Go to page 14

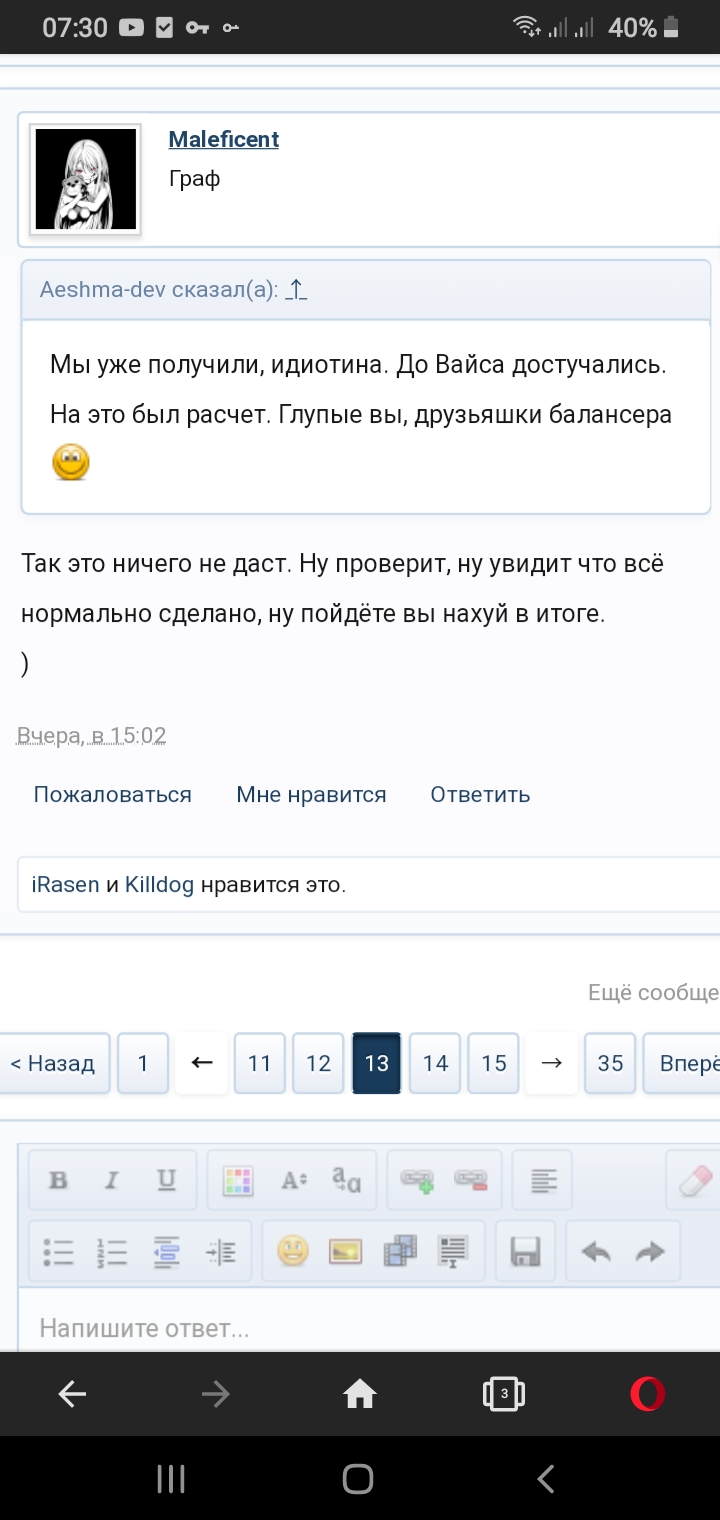[435, 1063]
